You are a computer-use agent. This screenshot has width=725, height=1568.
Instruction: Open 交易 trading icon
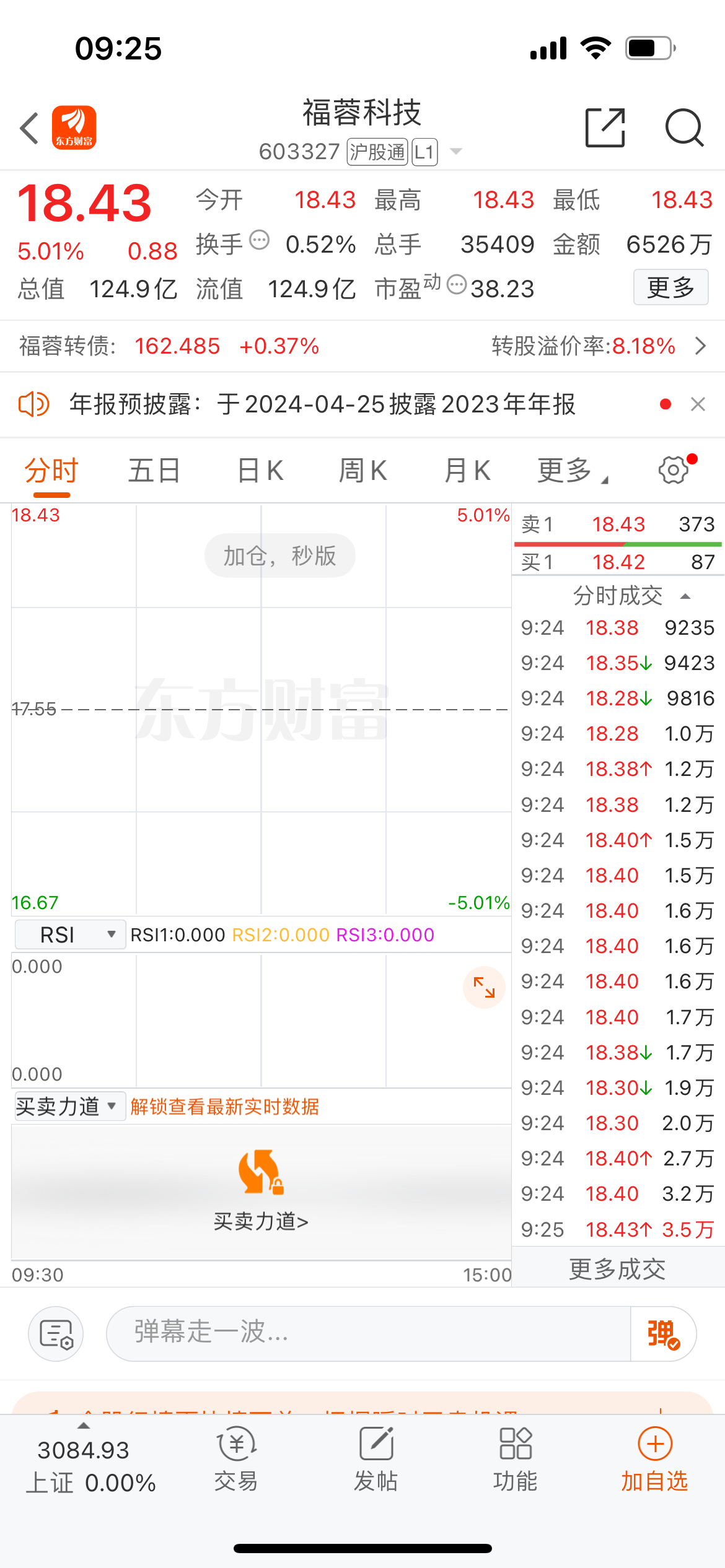tap(236, 1458)
